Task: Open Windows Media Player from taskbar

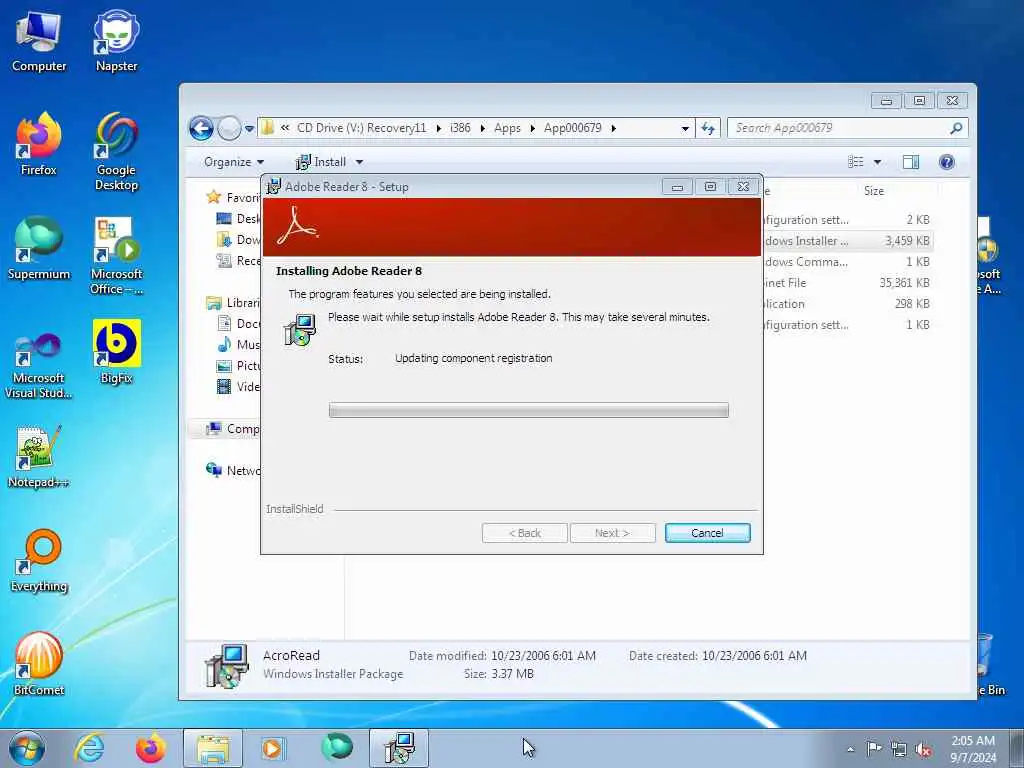Action: (x=272, y=748)
